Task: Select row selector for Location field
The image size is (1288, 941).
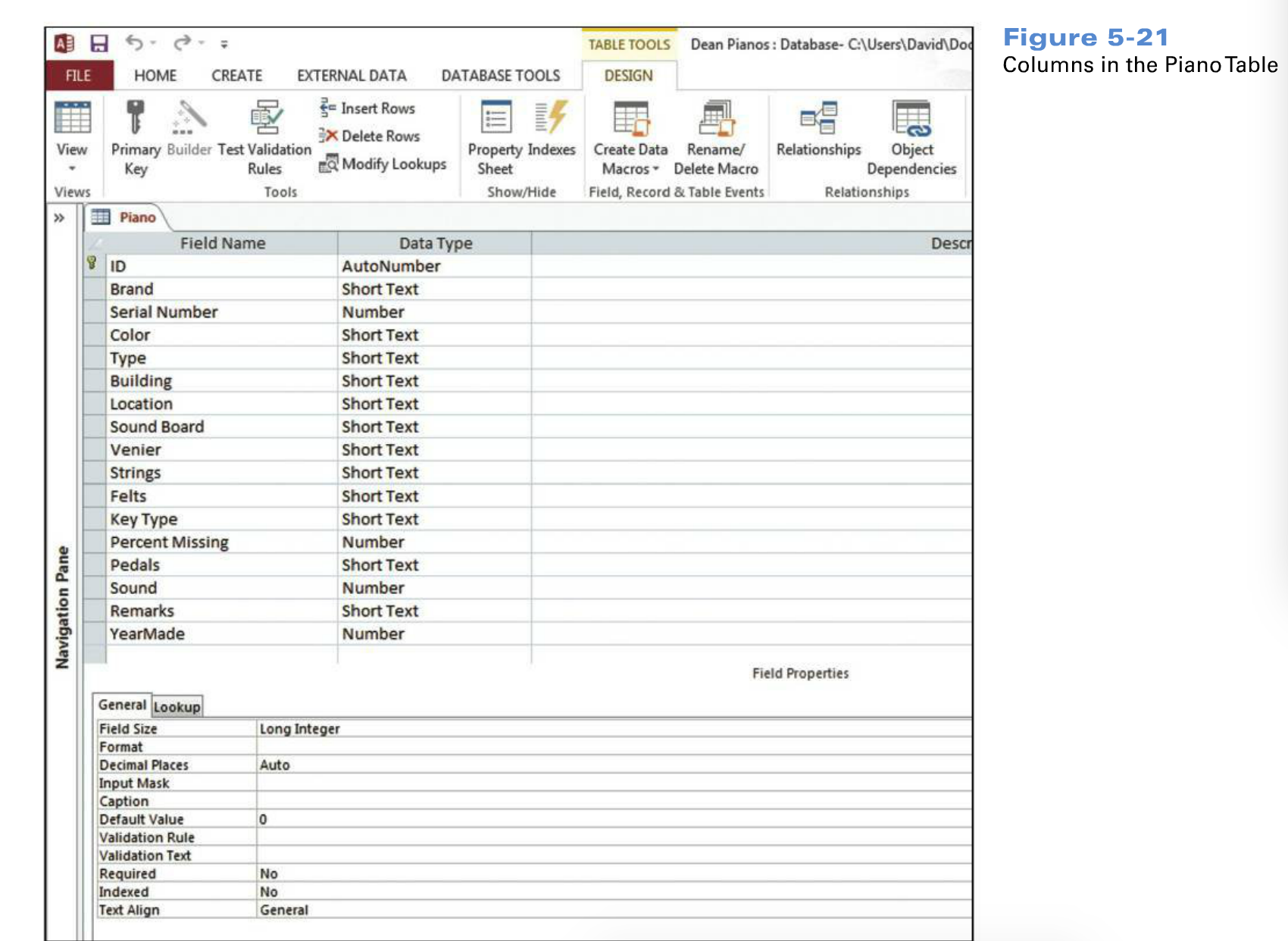Action: point(95,404)
